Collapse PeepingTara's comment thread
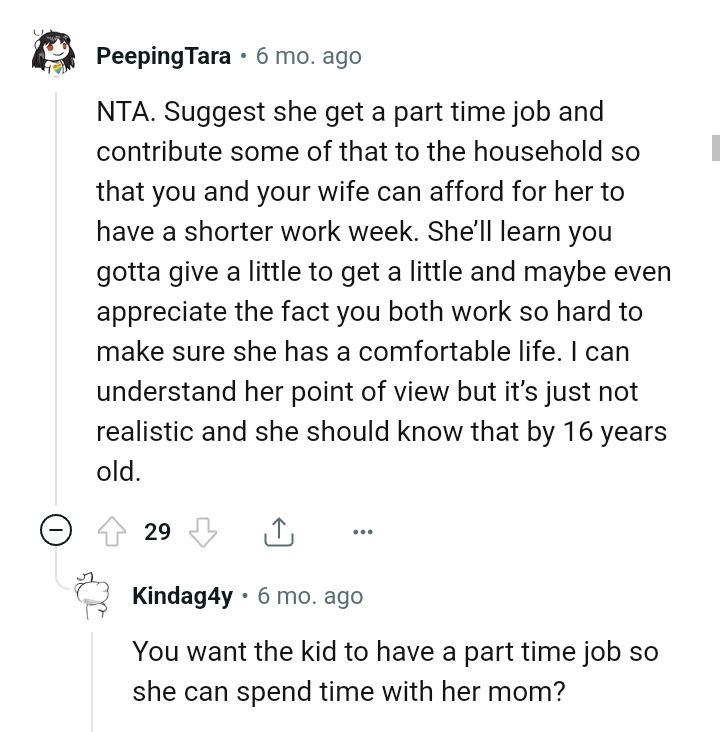This screenshot has height=732, width=720. coord(56,532)
